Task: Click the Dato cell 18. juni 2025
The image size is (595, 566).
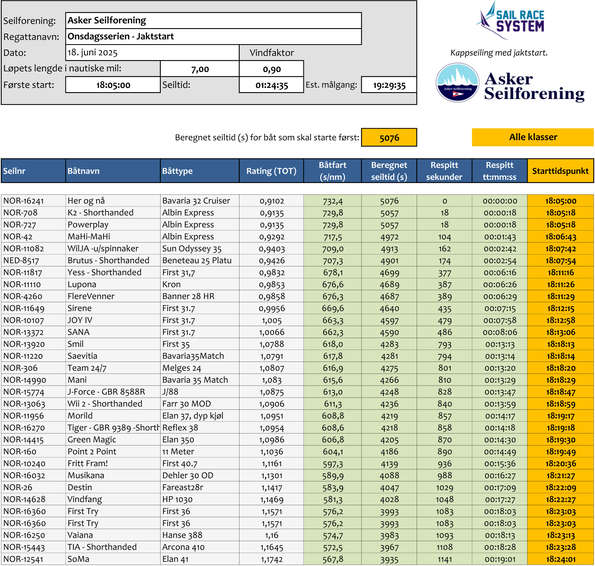Action: coord(152,52)
